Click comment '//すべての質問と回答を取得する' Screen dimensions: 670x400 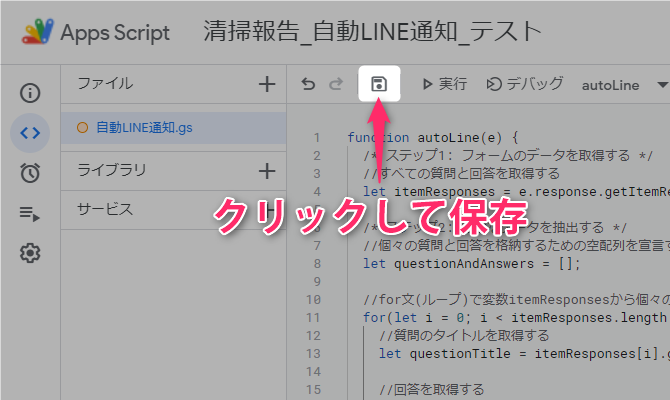(461, 174)
